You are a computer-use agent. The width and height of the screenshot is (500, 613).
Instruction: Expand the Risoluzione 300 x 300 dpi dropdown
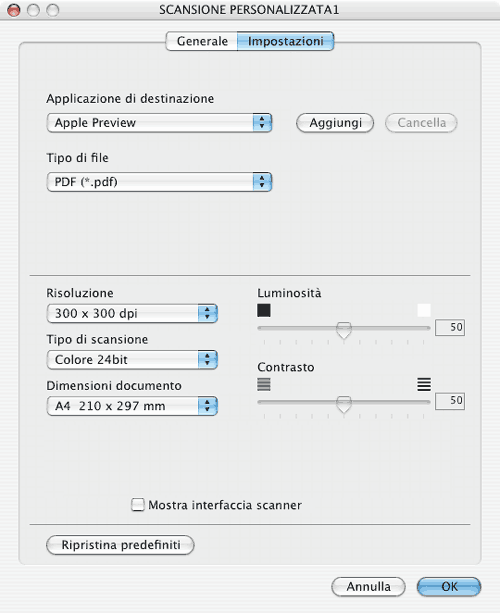click(132, 313)
